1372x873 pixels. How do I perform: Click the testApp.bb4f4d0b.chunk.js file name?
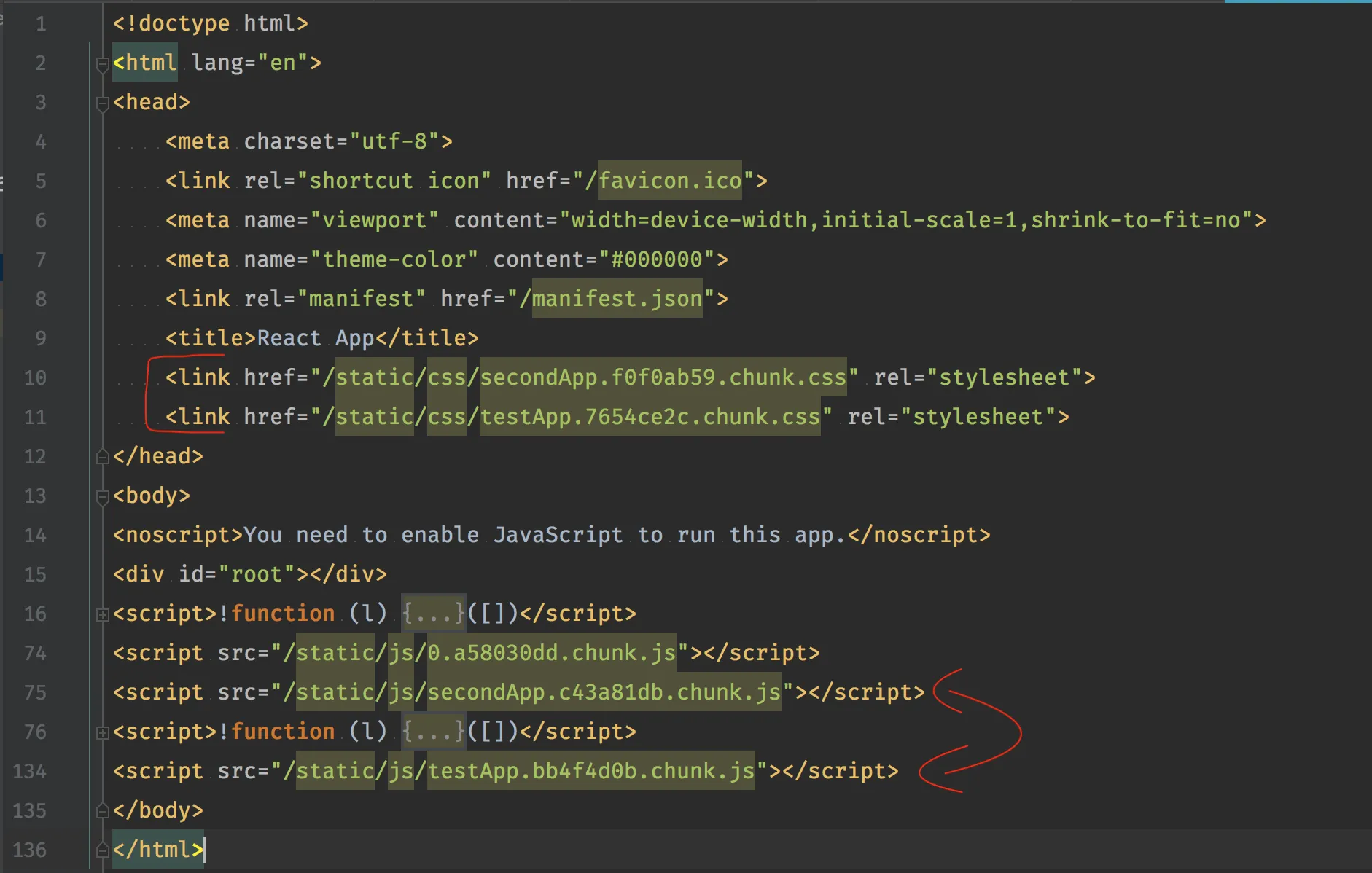591,771
